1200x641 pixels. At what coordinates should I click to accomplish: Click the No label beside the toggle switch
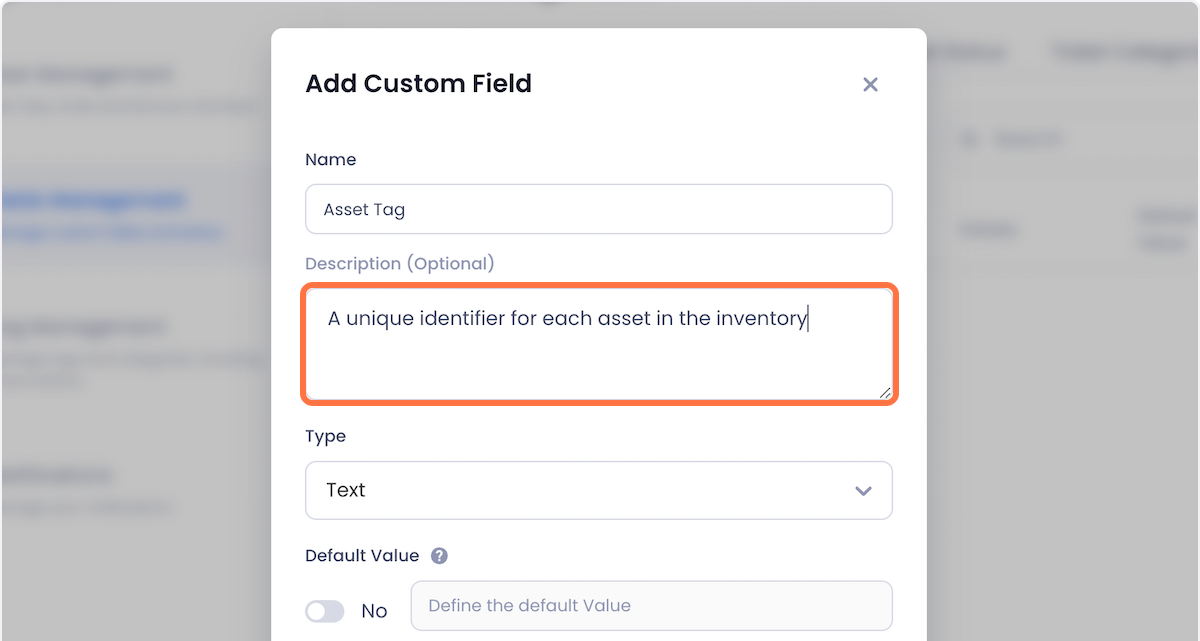(x=375, y=610)
